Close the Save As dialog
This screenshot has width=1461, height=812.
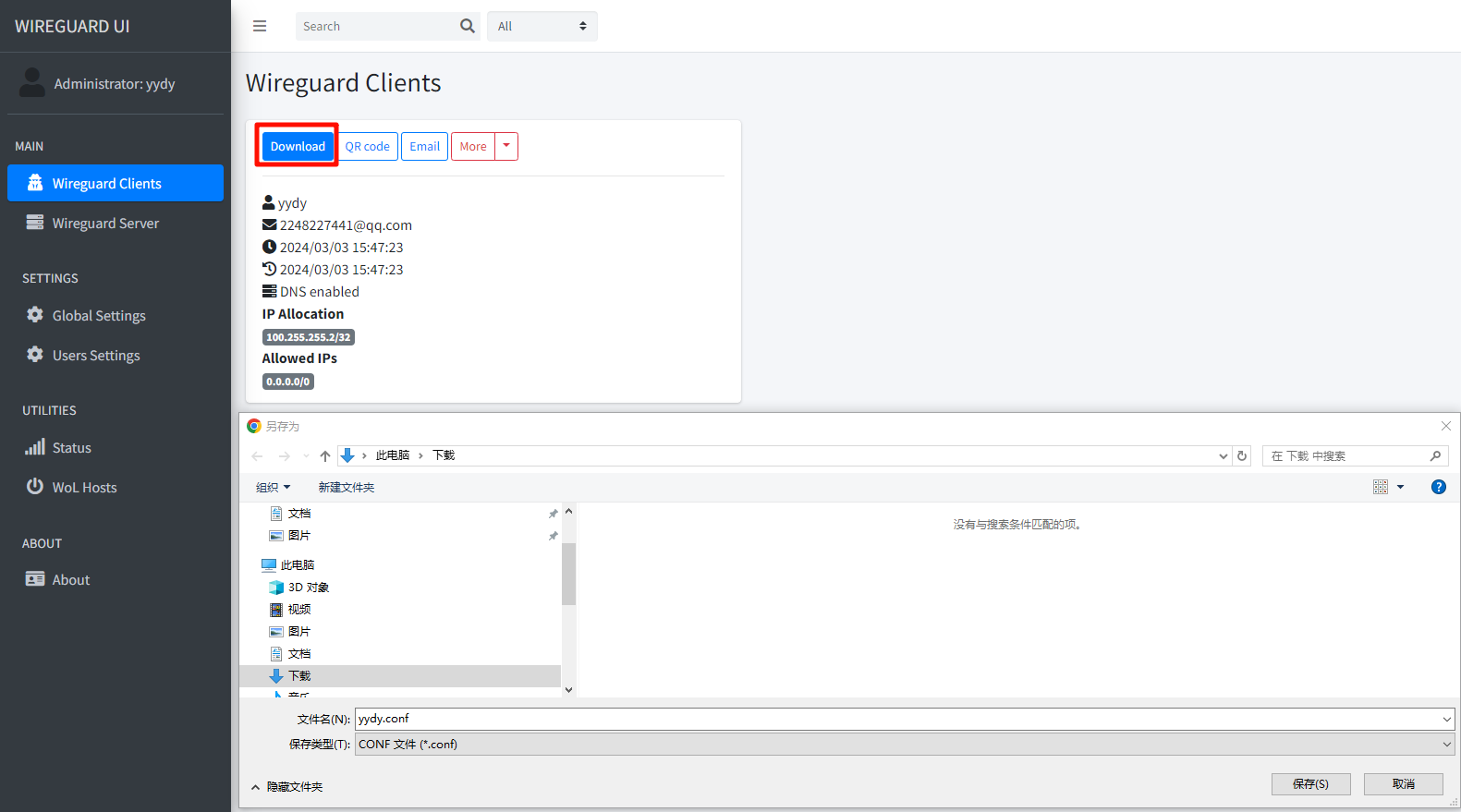click(1446, 426)
